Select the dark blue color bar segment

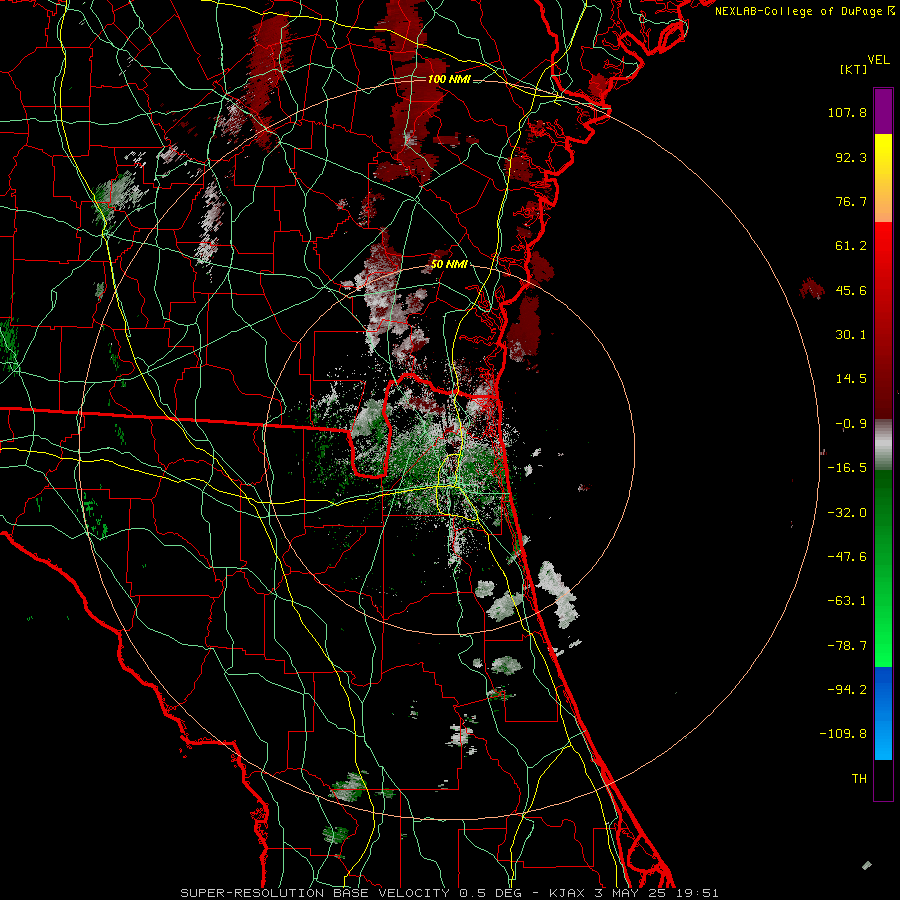point(883,689)
